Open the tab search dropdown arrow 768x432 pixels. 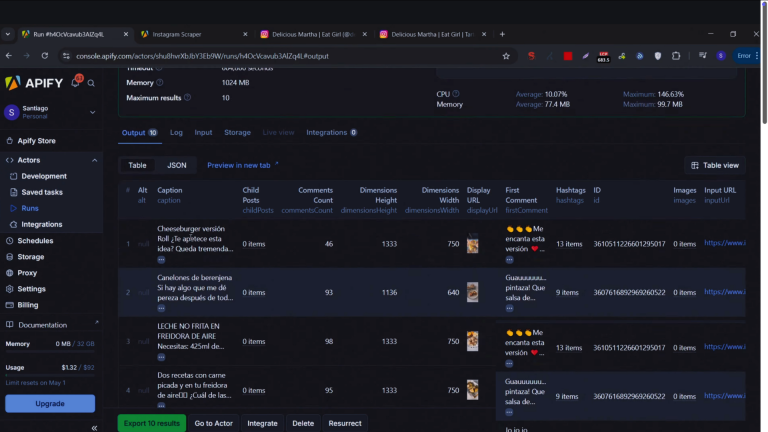coord(8,34)
